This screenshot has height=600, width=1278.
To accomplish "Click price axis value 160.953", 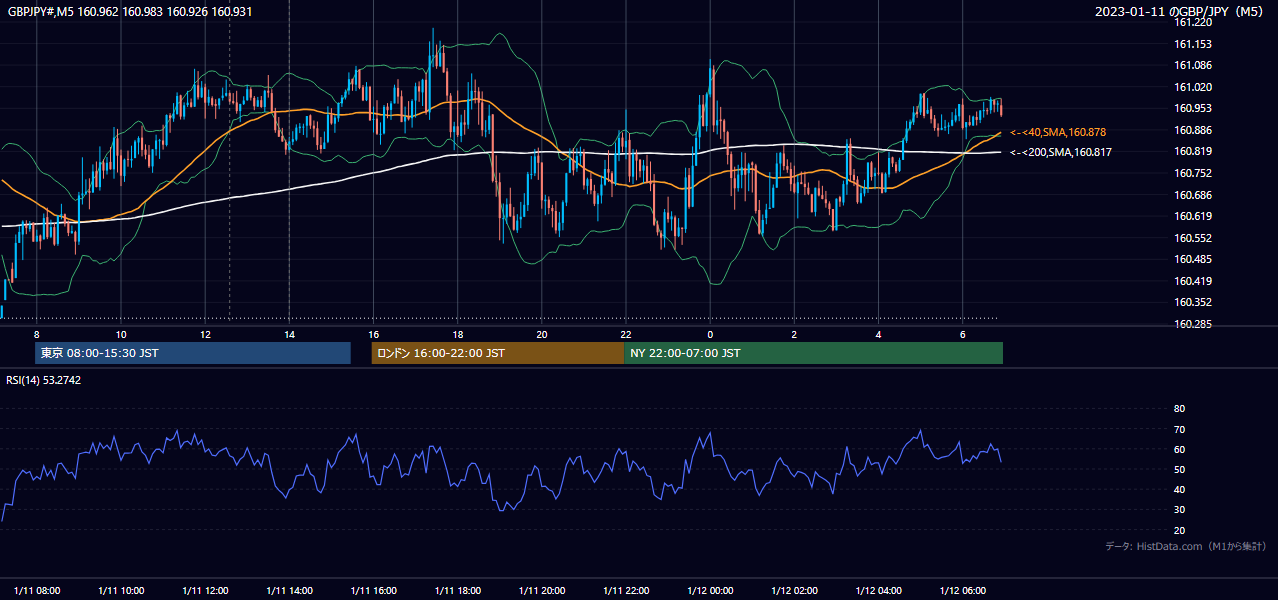I will [x=1192, y=108].
